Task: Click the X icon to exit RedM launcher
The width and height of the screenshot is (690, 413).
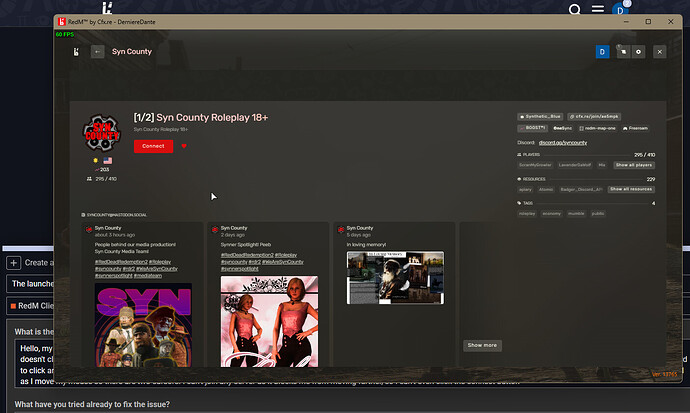Action: click(659, 52)
